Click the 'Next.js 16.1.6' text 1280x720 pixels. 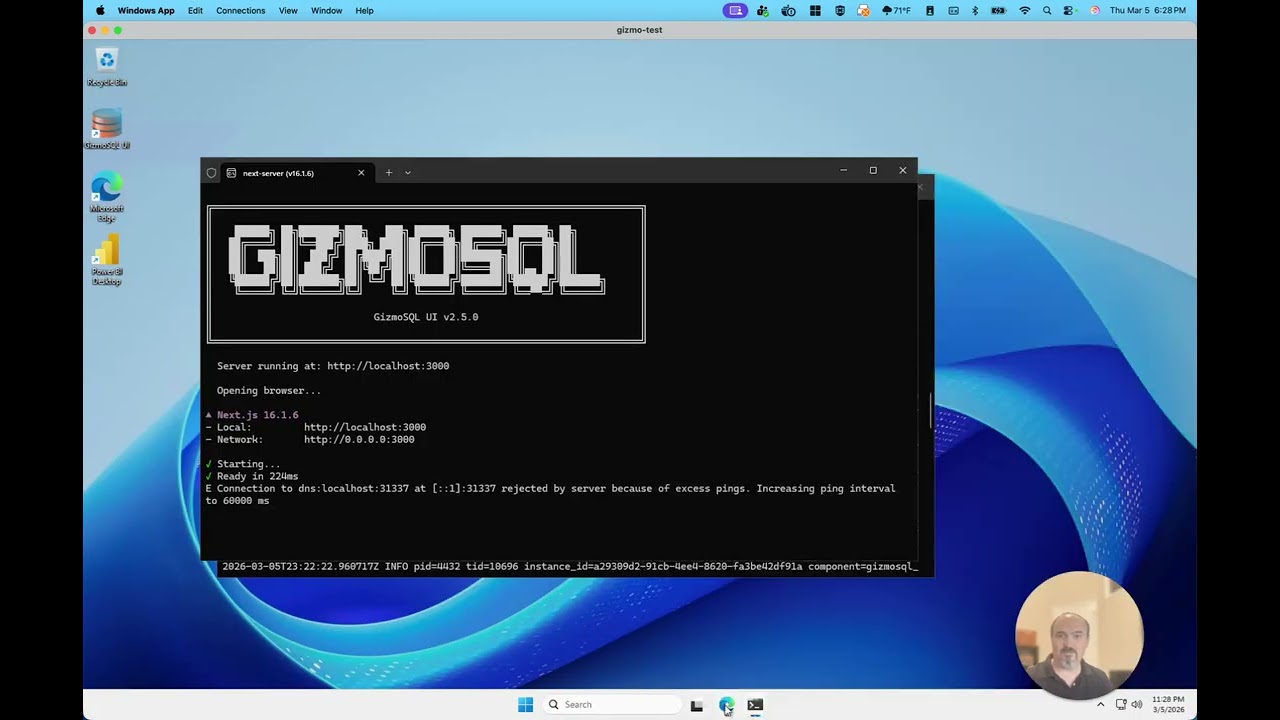click(258, 415)
